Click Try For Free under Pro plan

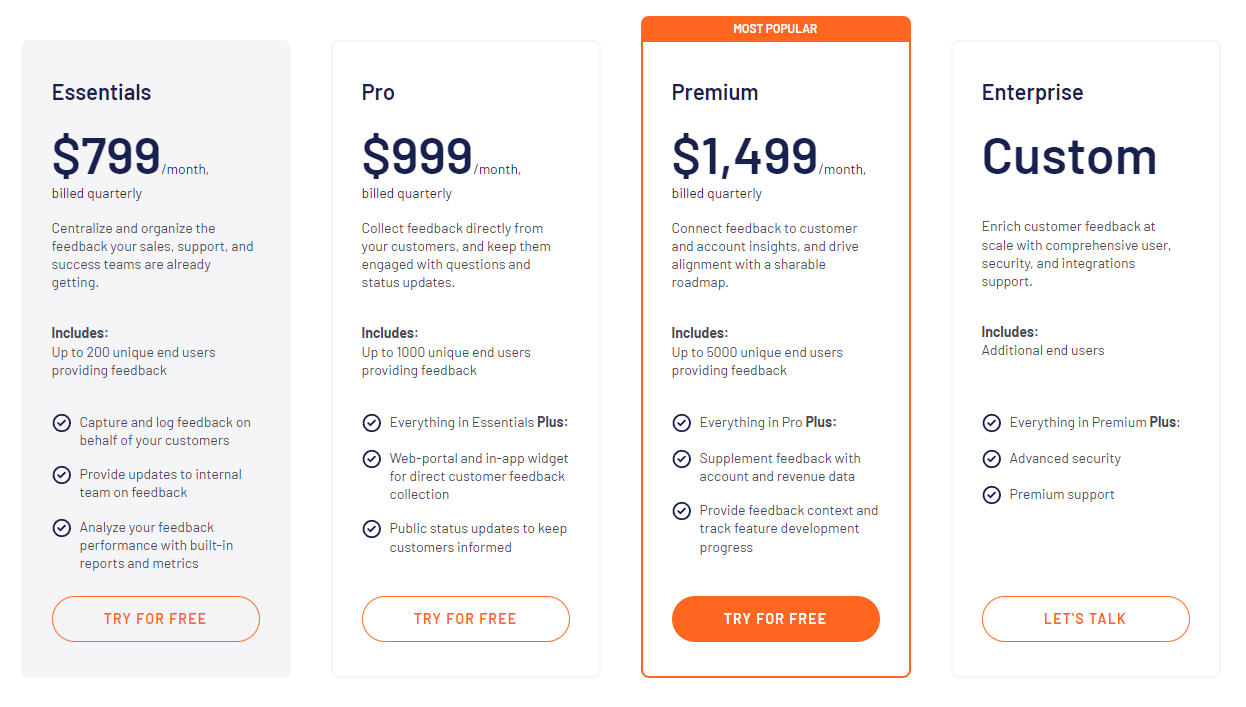point(466,619)
